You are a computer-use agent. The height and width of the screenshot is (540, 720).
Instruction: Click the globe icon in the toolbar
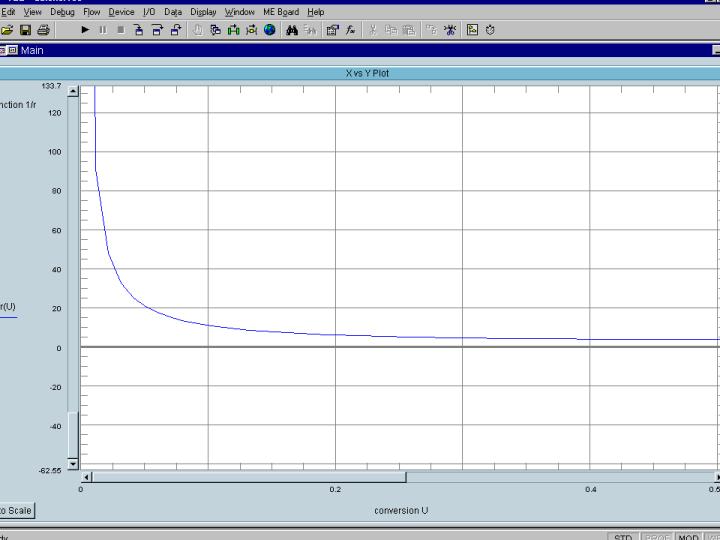[270, 30]
